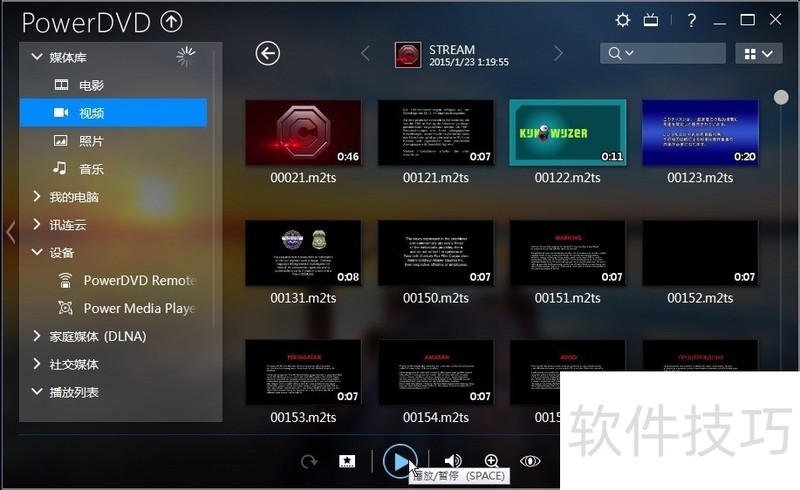
Task: Click the search magnifier dropdown
Action: coord(621,53)
